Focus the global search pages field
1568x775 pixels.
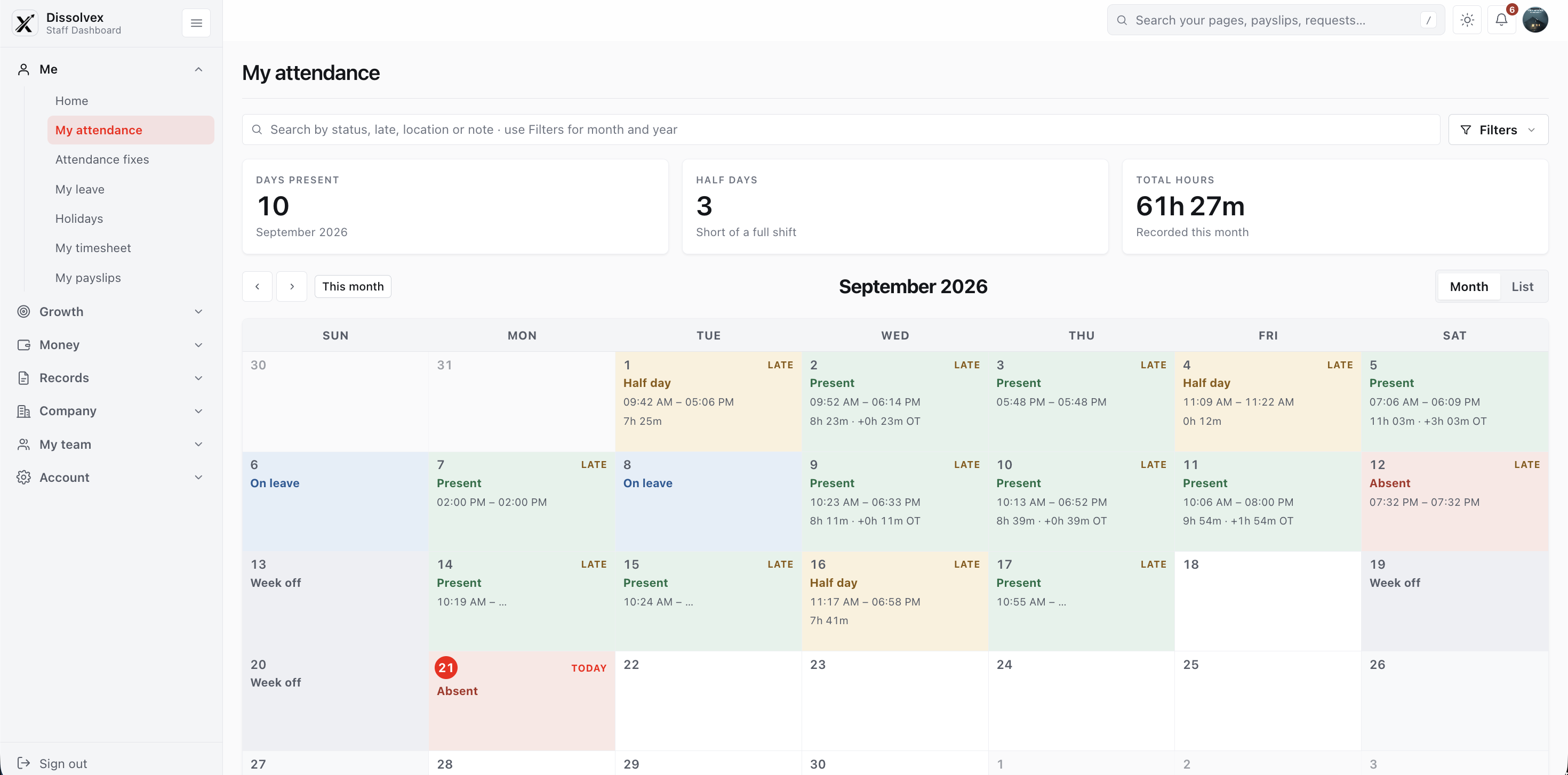(1275, 20)
